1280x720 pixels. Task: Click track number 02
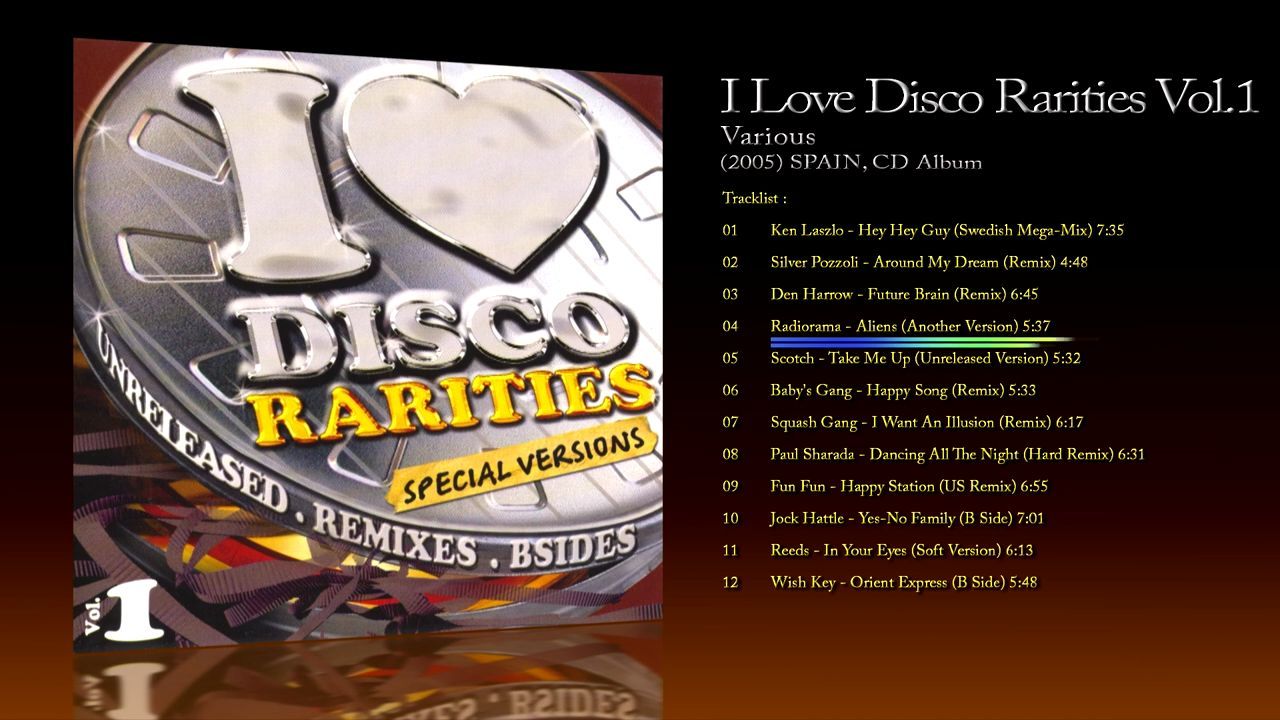pyautogui.click(x=729, y=262)
